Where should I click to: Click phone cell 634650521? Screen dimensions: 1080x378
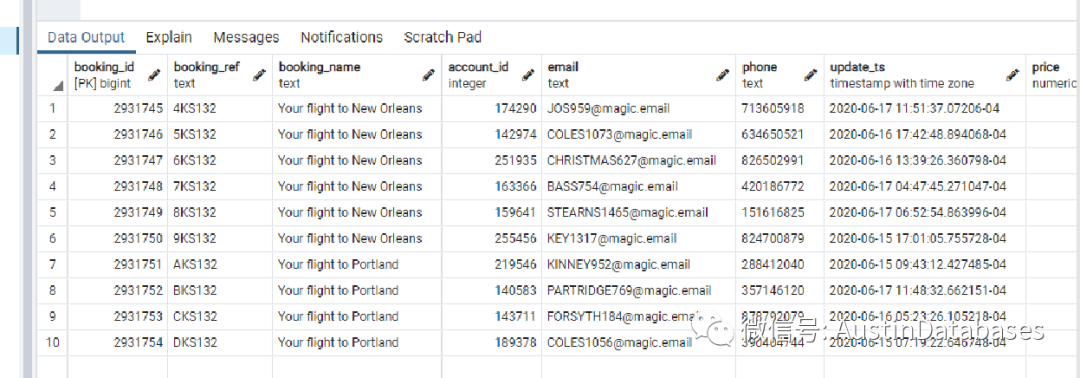(780, 134)
